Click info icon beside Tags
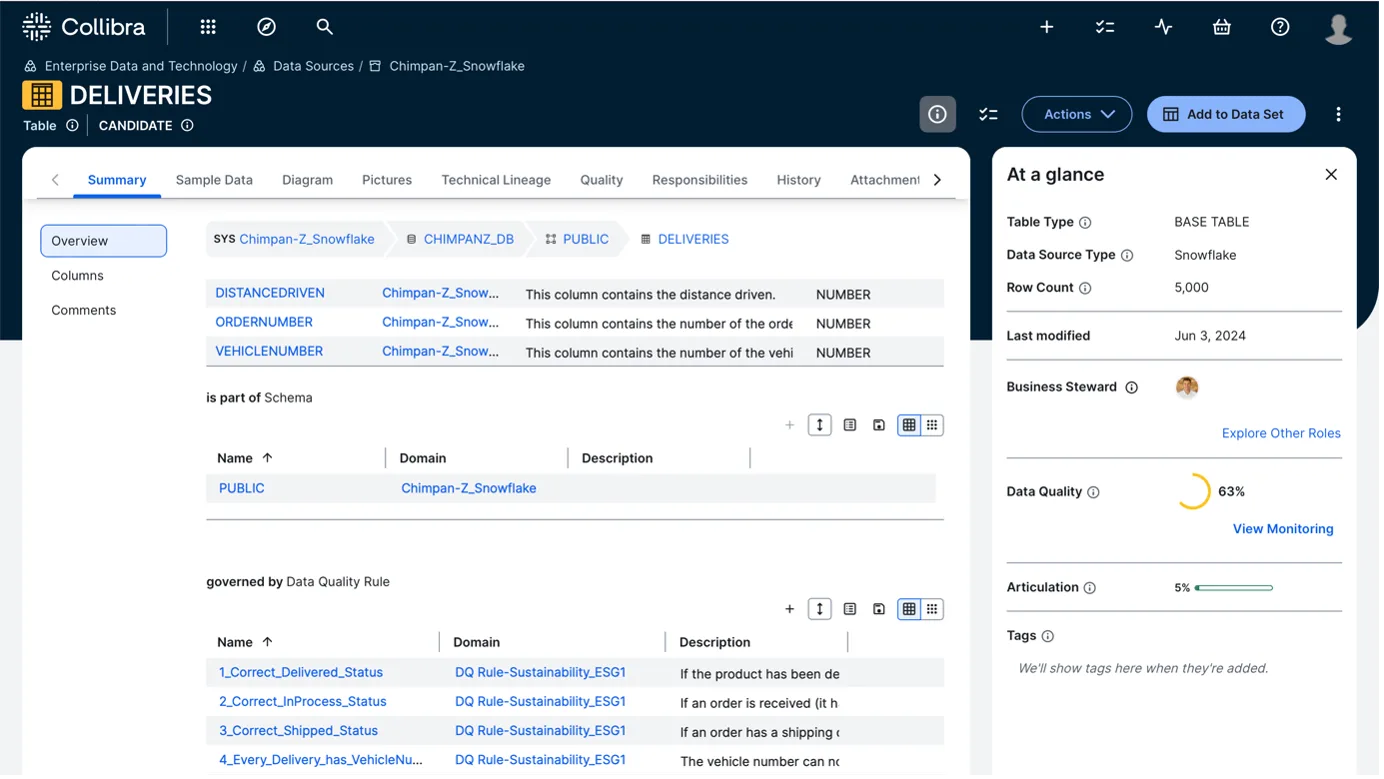Image resolution: width=1384 pixels, height=779 pixels. click(1048, 636)
